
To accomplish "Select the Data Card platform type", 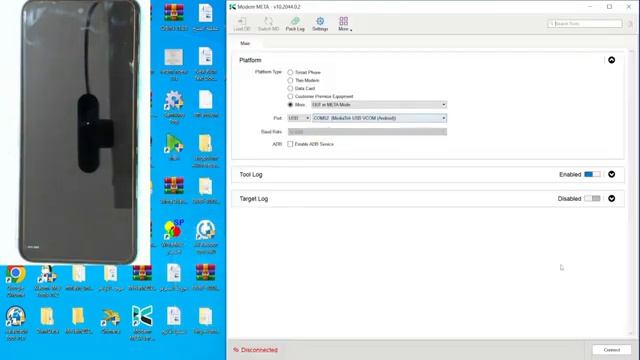I will tap(290, 88).
